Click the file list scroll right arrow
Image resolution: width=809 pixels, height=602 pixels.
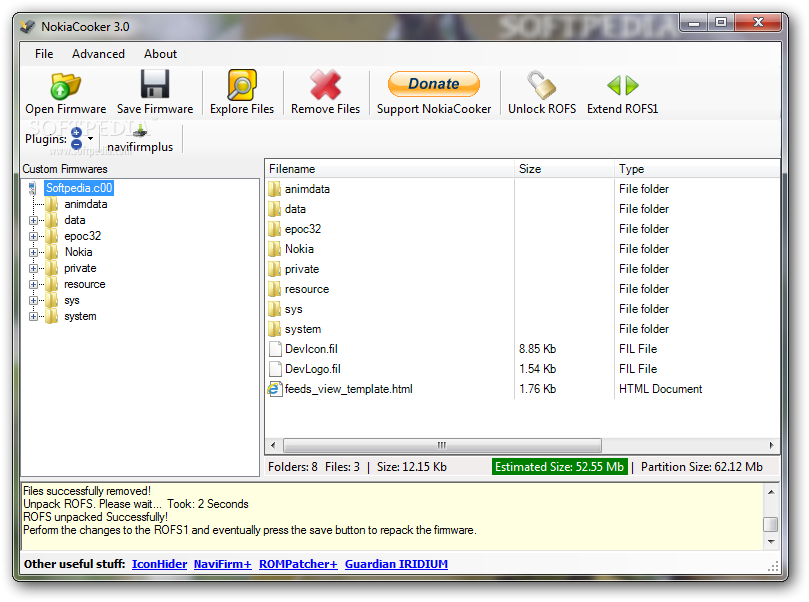tap(771, 445)
